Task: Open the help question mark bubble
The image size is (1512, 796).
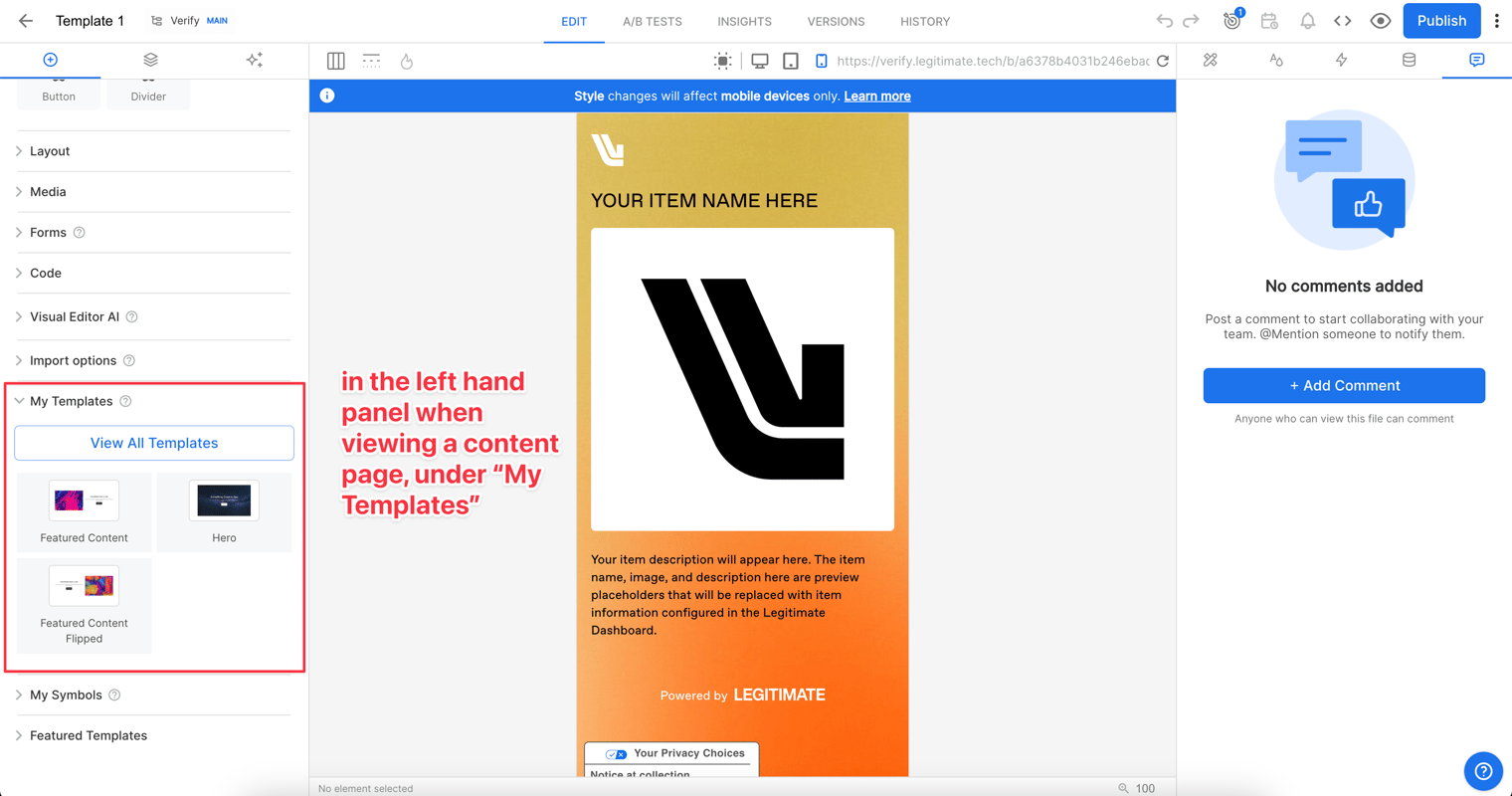Action: [1482, 770]
